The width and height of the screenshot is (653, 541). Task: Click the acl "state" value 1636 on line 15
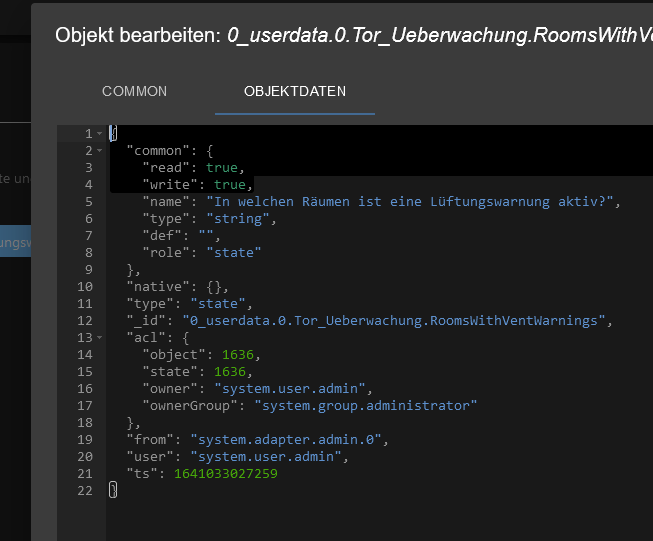[230, 371]
